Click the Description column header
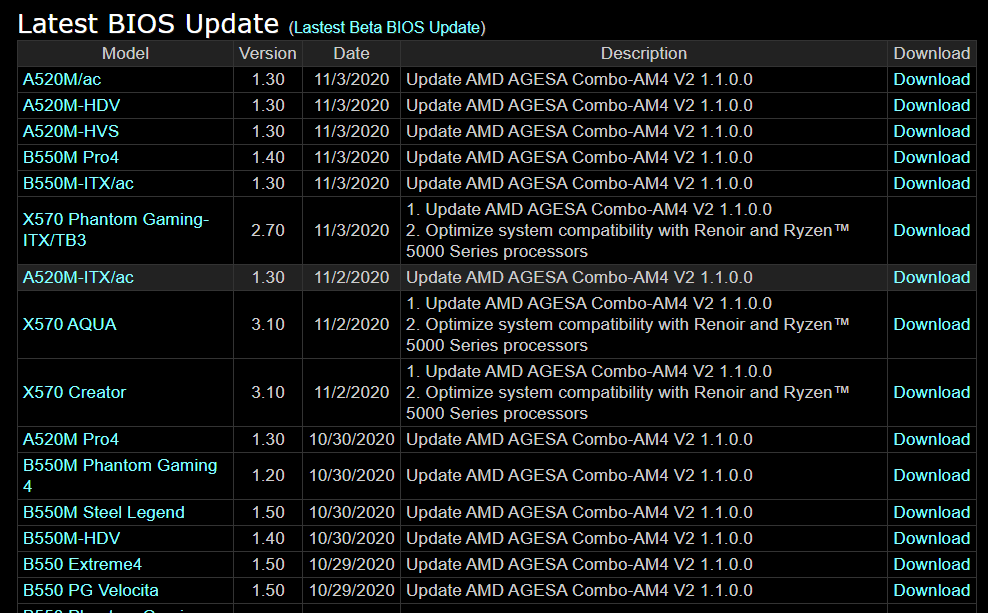 [643, 54]
